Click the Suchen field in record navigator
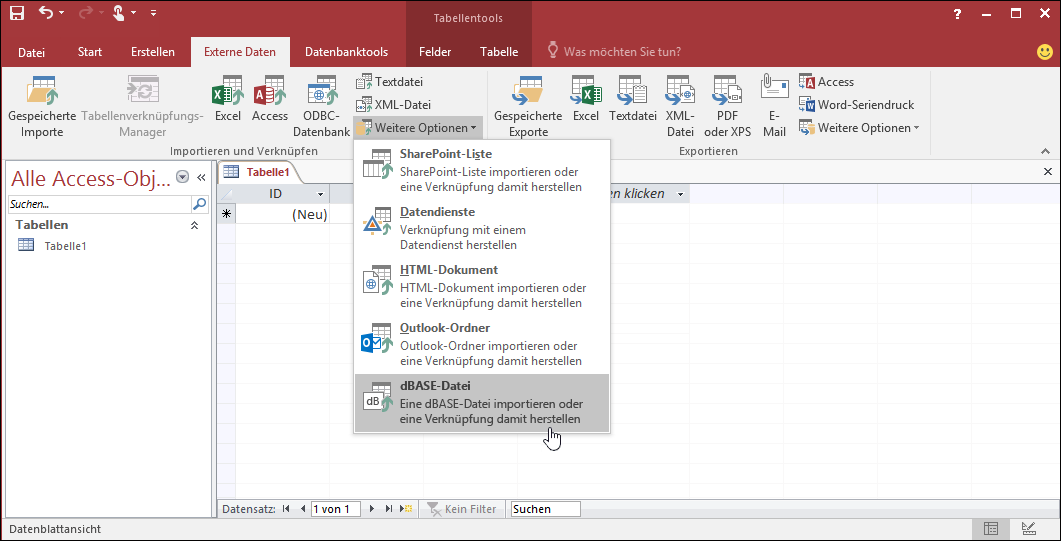1061x541 pixels. pos(545,509)
